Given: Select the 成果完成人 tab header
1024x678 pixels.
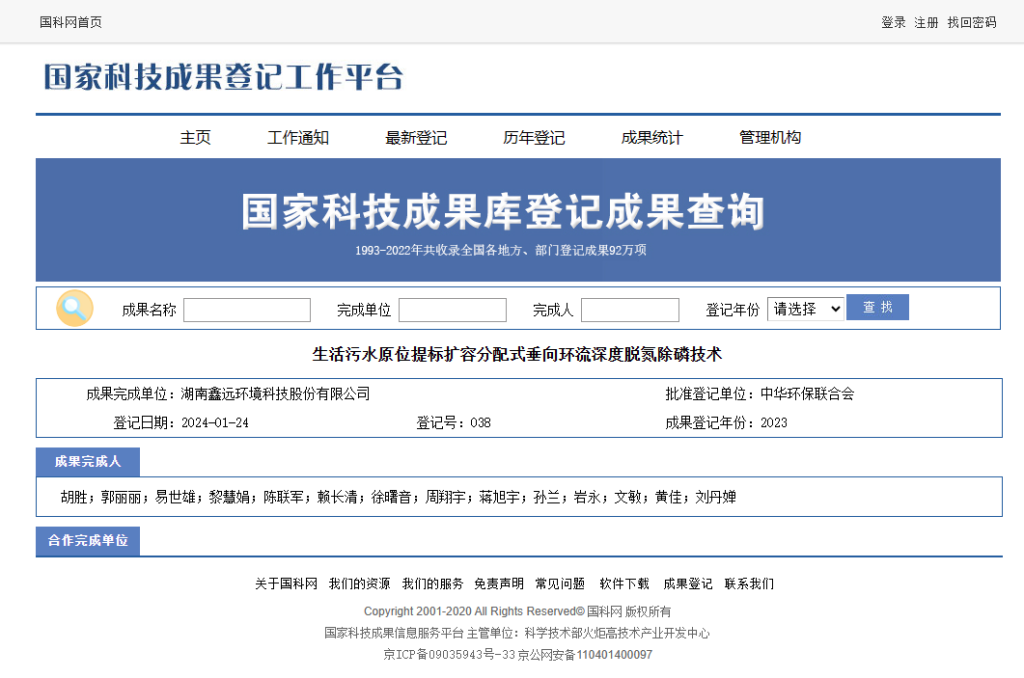Looking at the screenshot, I should (88, 462).
